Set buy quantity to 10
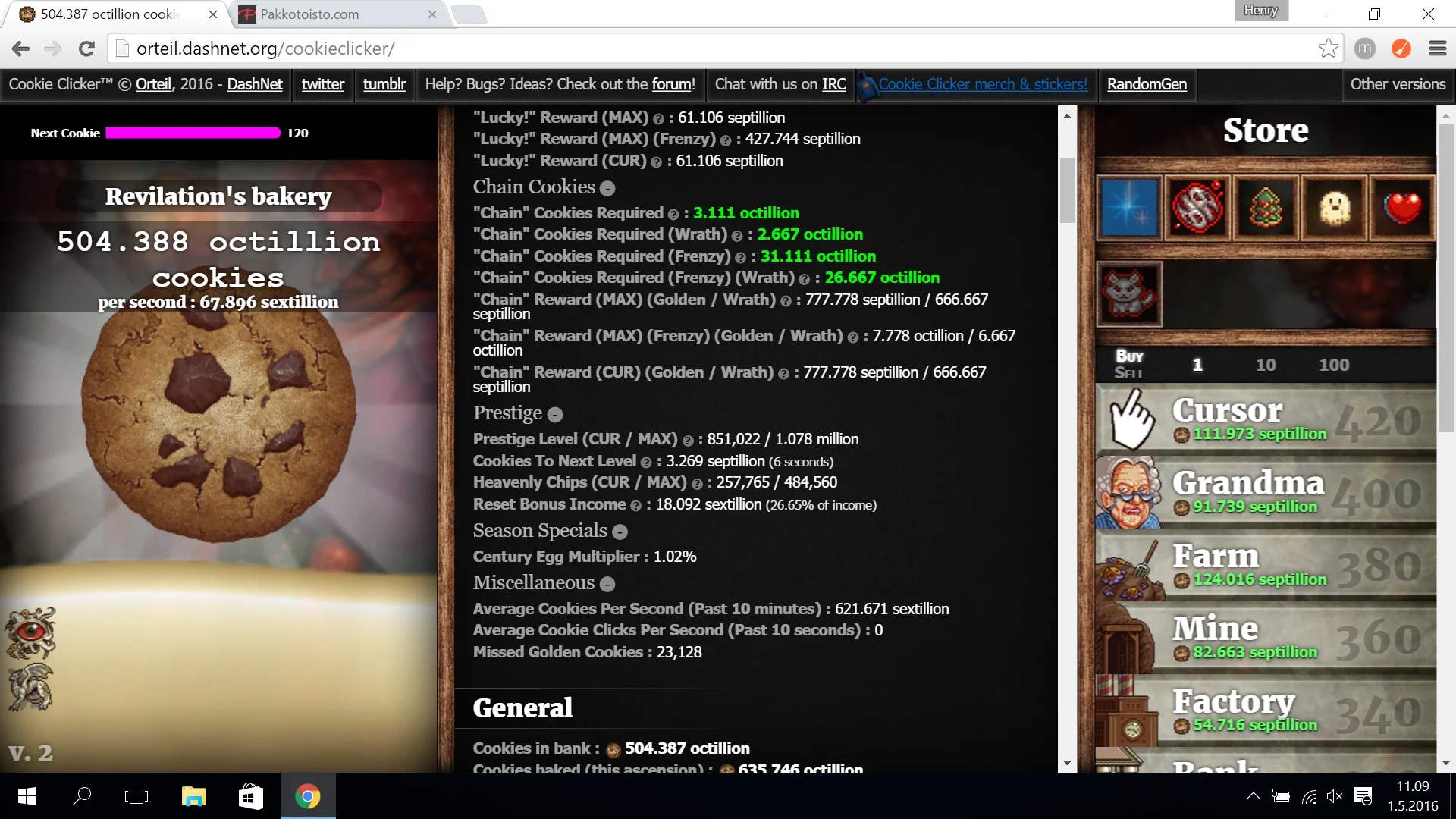Screen dimensions: 1456x819 point(1265,365)
